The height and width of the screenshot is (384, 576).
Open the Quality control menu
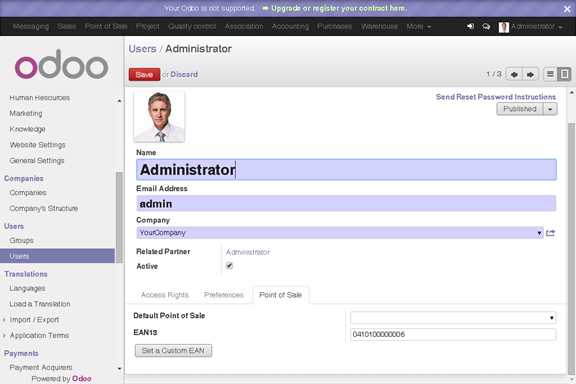pos(192,26)
